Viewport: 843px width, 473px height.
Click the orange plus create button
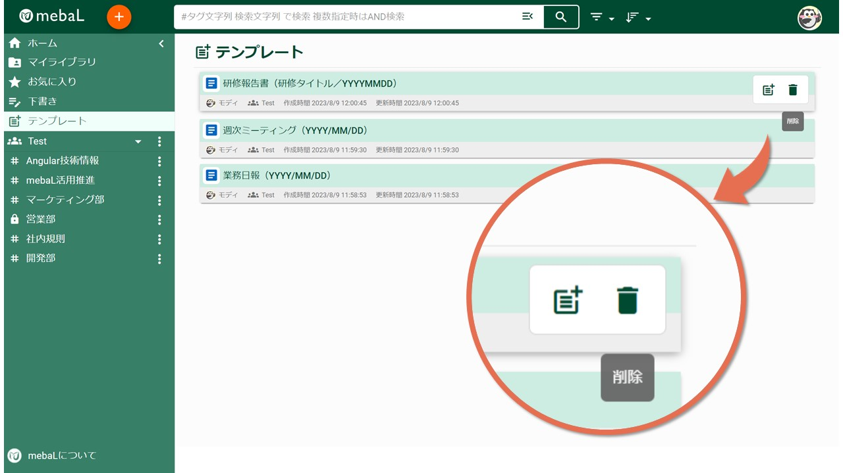[118, 17]
